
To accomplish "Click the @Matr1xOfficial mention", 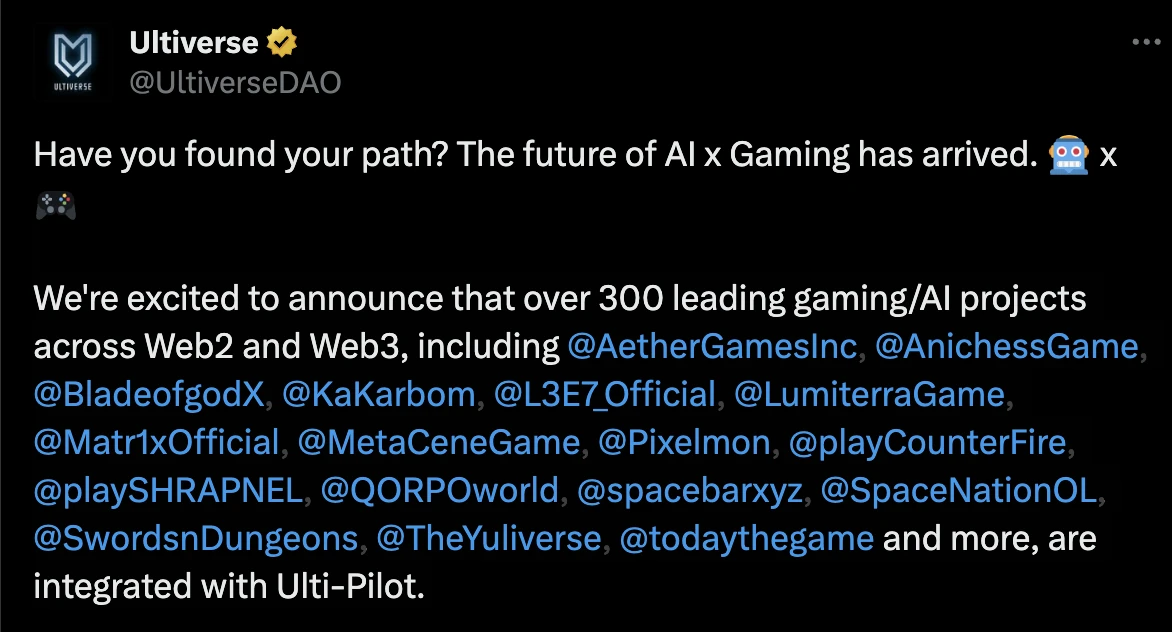I will point(157,442).
